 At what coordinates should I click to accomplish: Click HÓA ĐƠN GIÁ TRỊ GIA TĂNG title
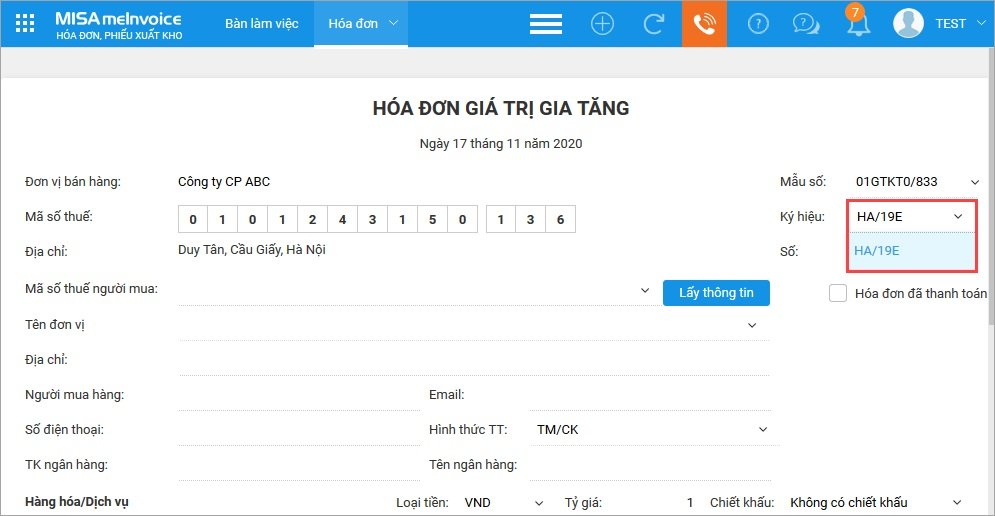pyautogui.click(x=501, y=109)
